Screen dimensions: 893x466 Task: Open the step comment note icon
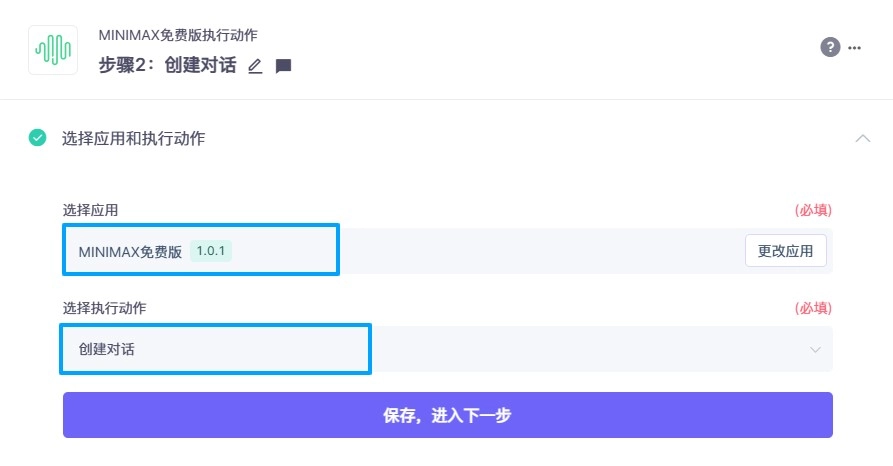(x=283, y=66)
